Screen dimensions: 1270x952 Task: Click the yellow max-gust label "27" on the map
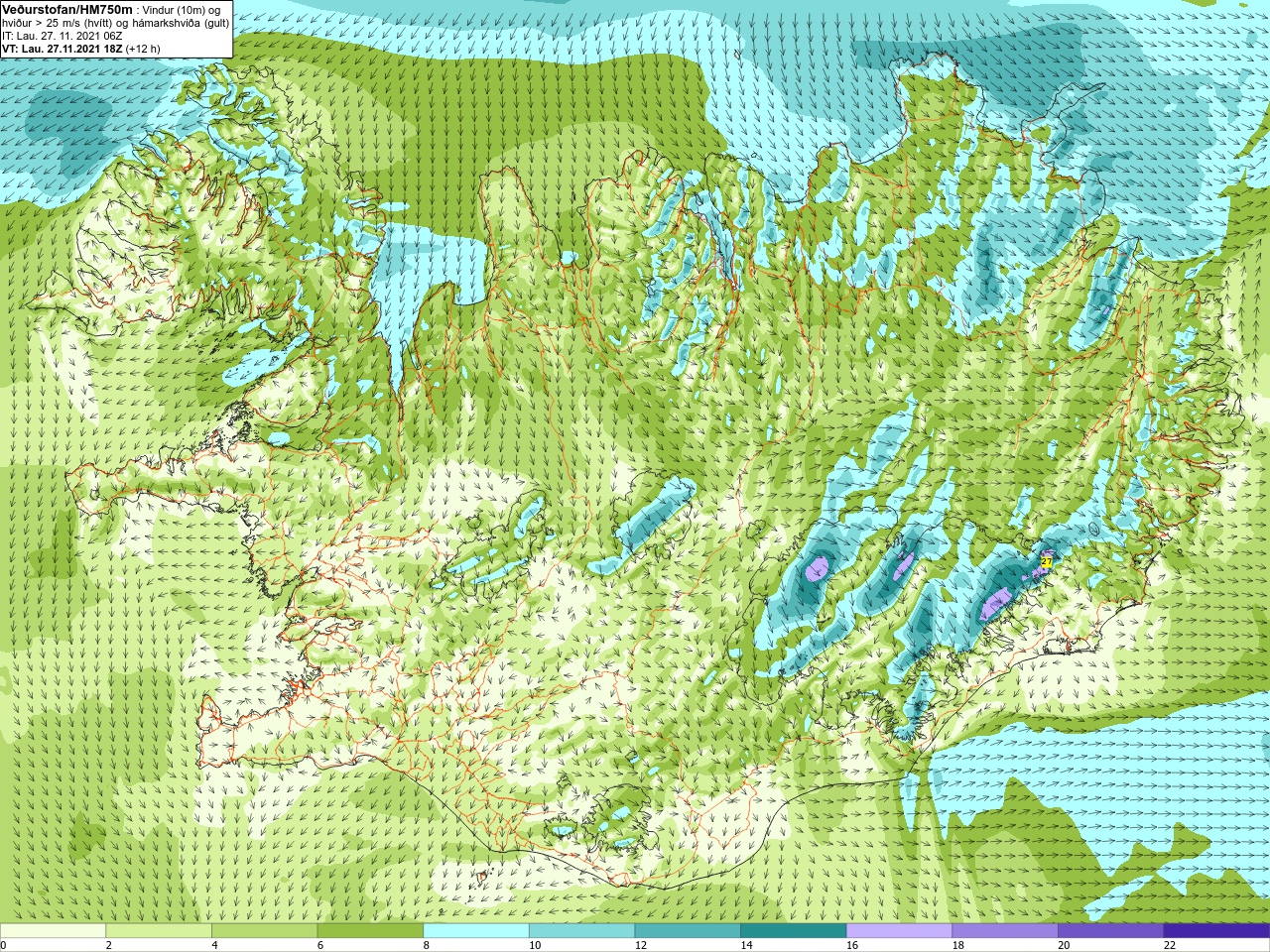1046,562
